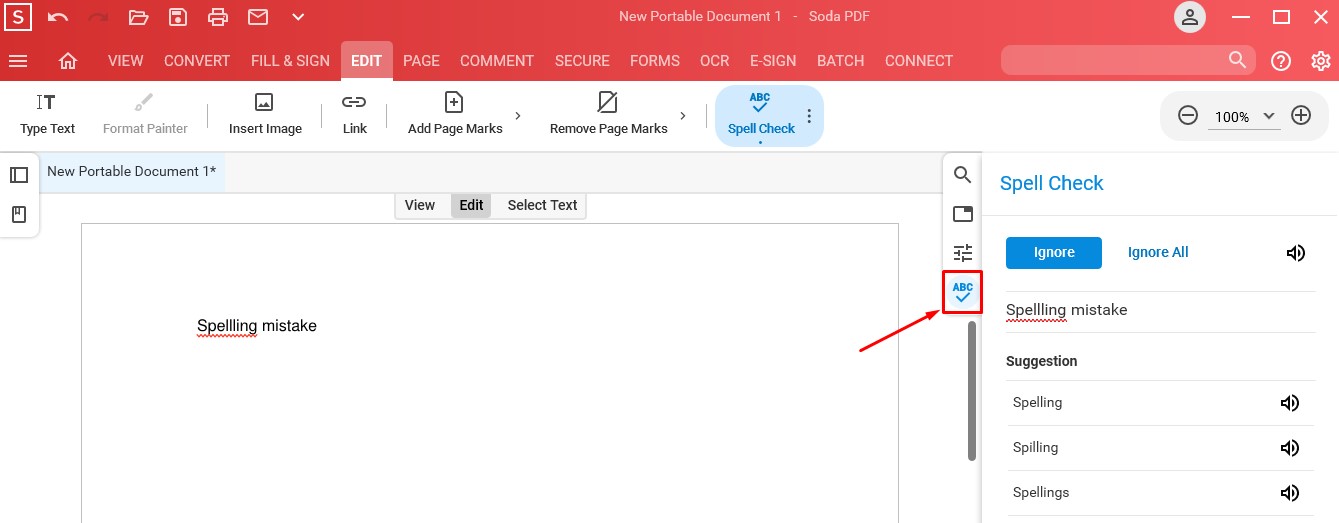Screen dimensions: 1339x523
Task: Open settings gear icon
Action: point(1321,61)
